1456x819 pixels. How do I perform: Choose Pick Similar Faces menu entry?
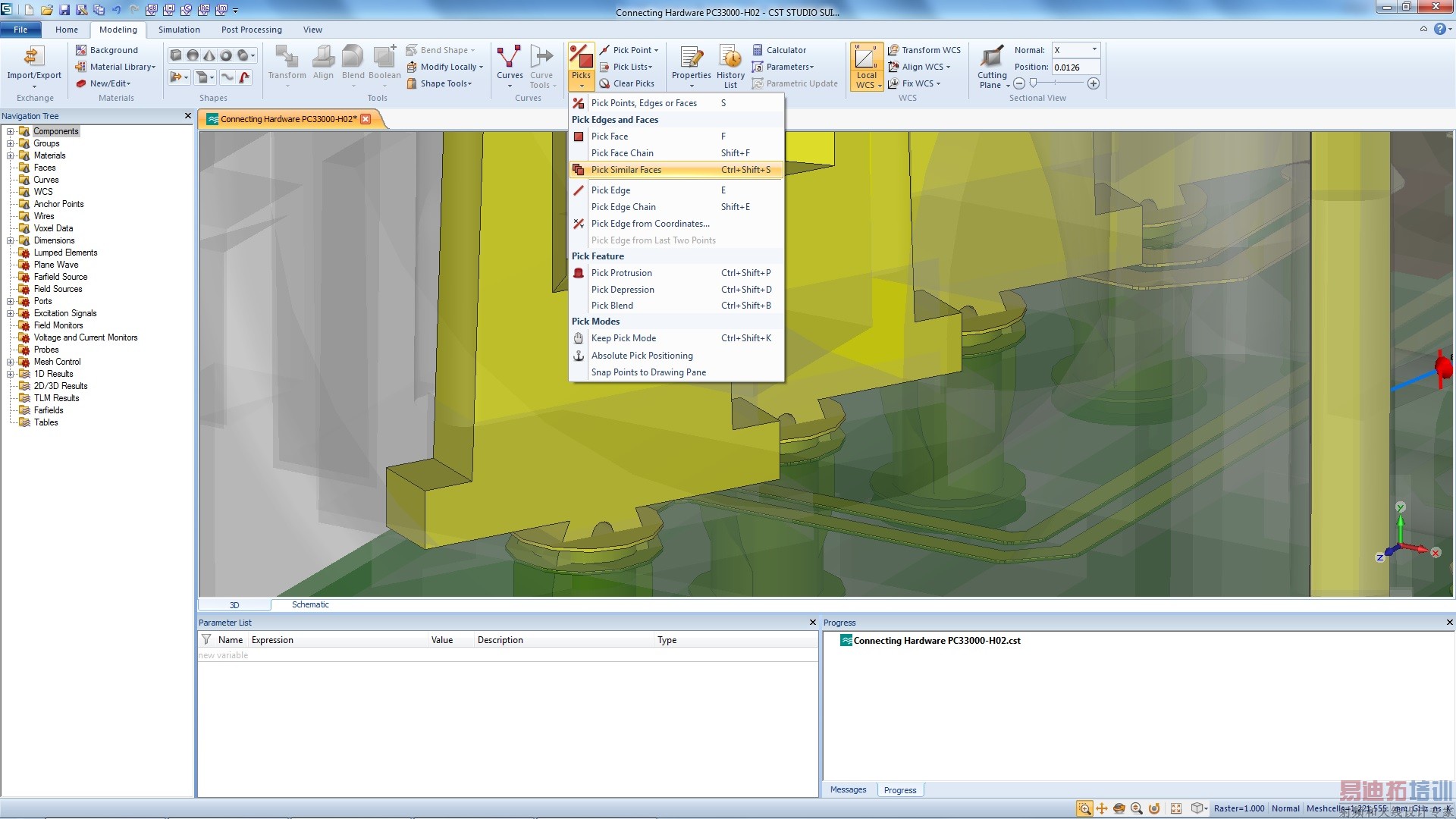[x=626, y=170]
